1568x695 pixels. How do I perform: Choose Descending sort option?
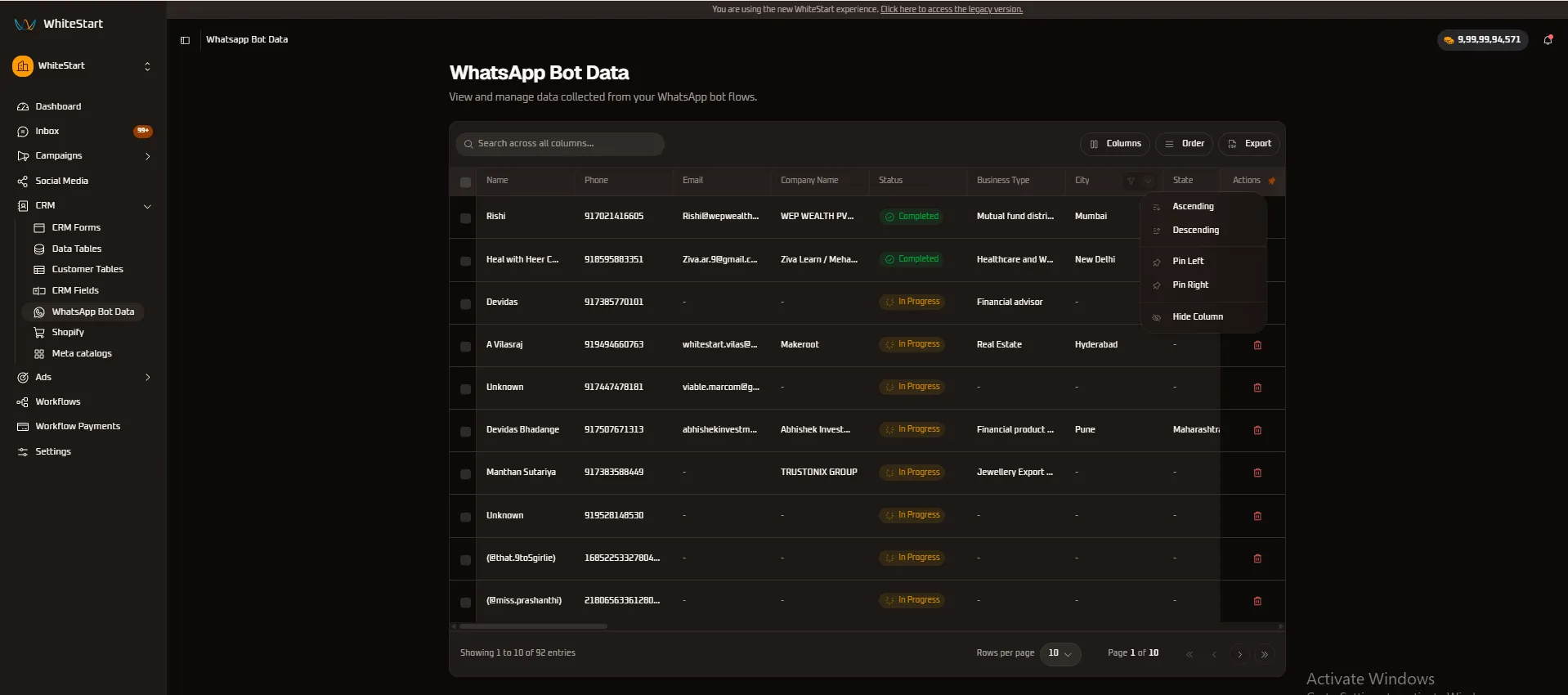(1203, 230)
